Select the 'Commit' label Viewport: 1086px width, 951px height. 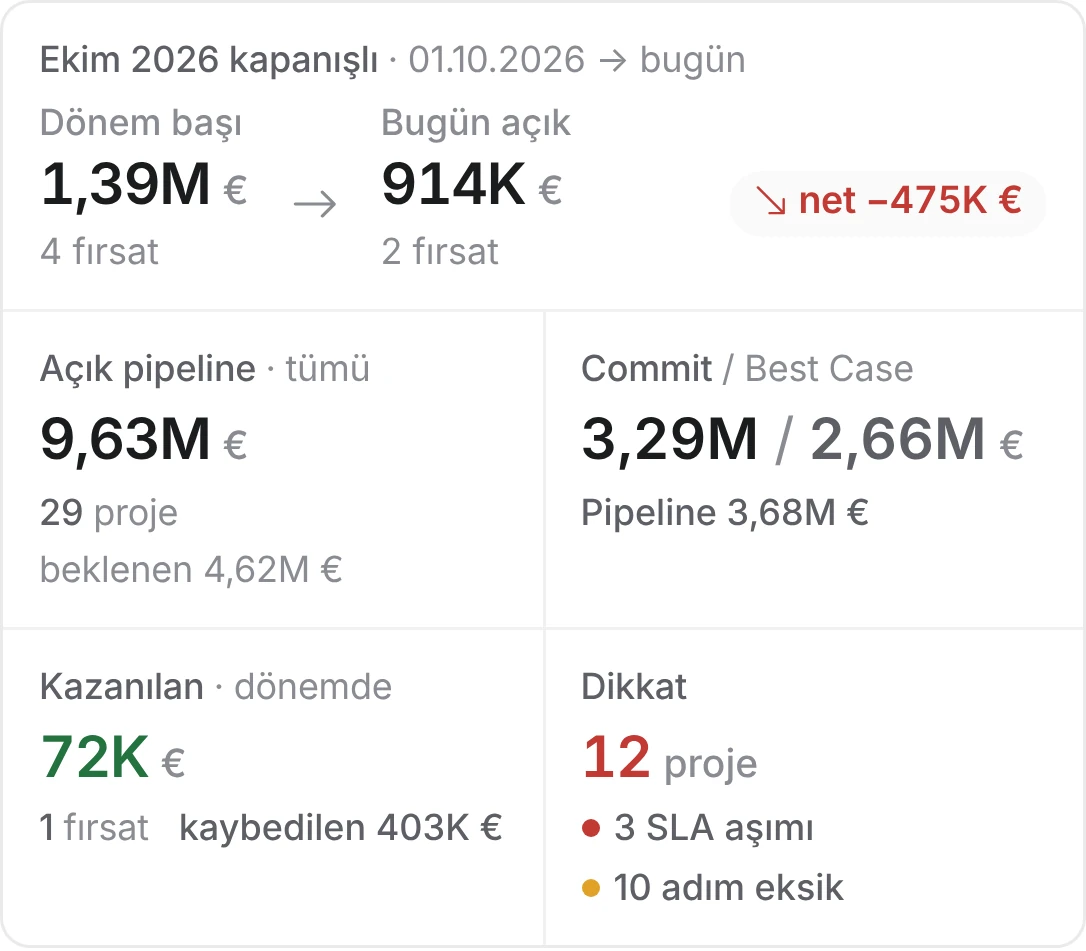646,368
